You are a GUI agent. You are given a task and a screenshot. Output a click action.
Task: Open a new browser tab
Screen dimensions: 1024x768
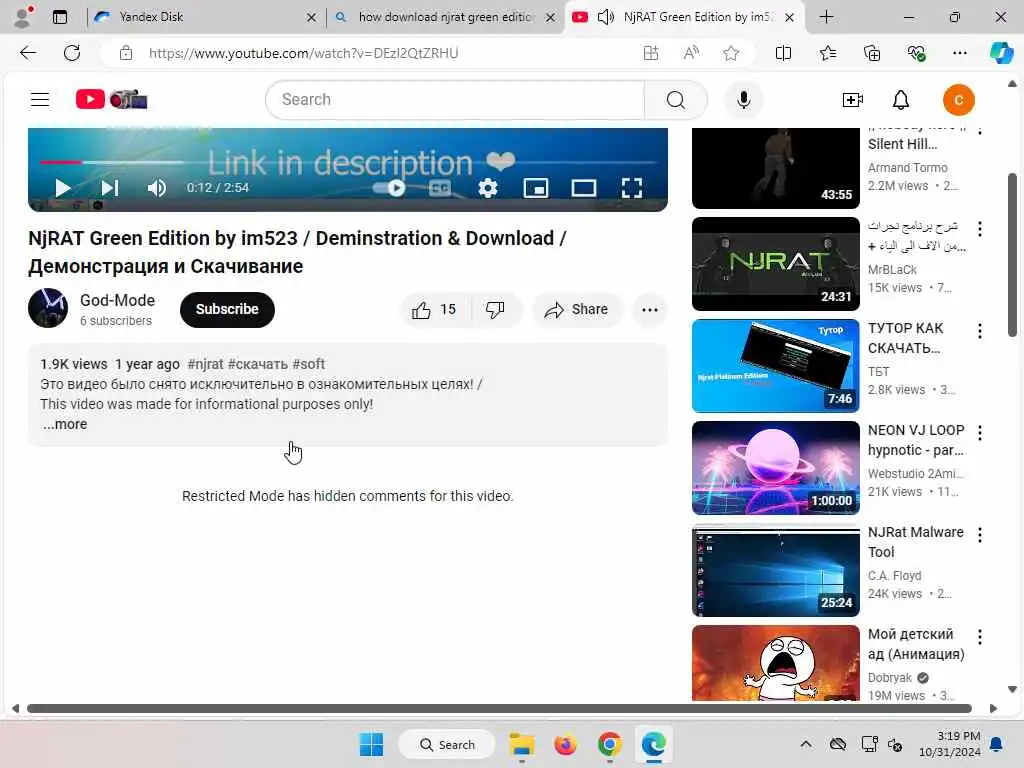[x=826, y=17]
